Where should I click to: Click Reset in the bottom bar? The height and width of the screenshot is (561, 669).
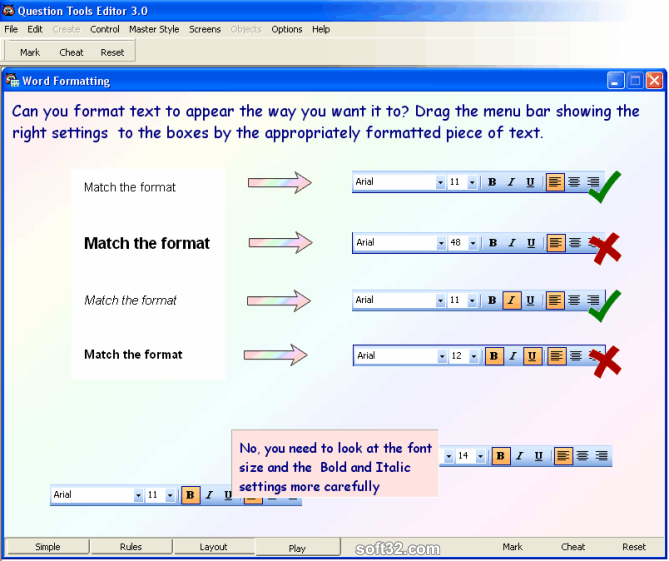coord(634,547)
